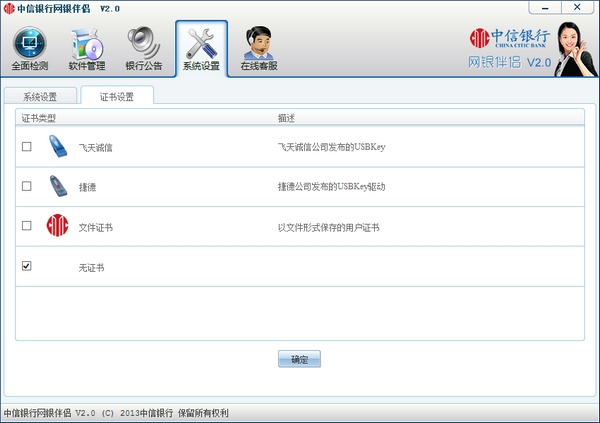Open the 在线客服 online support icon

tap(259, 43)
